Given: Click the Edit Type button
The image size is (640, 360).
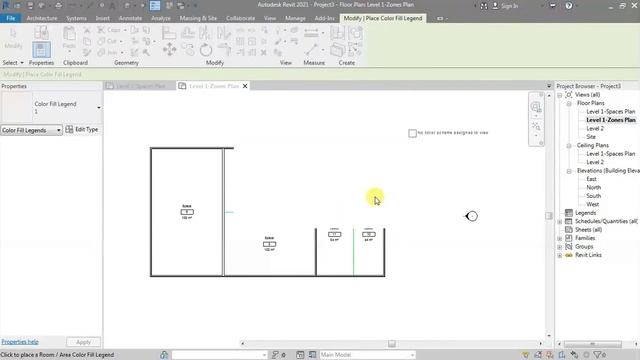Looking at the screenshot, I should point(82,129).
